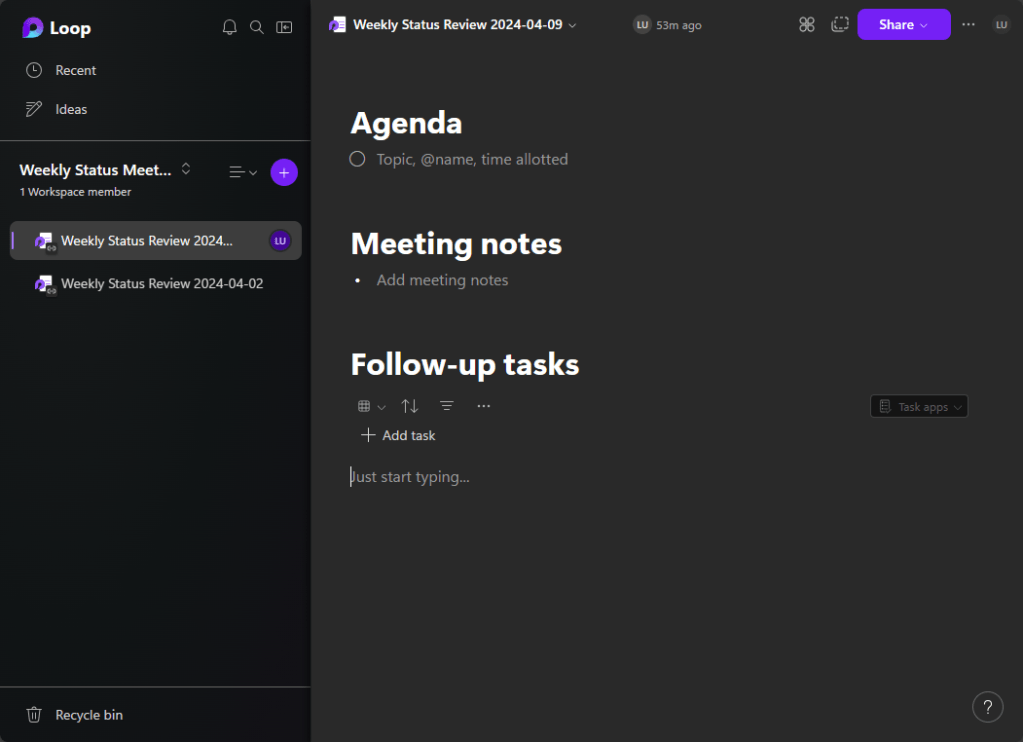1023x742 pixels.
Task: Click the search magnifier icon
Action: pos(257,28)
